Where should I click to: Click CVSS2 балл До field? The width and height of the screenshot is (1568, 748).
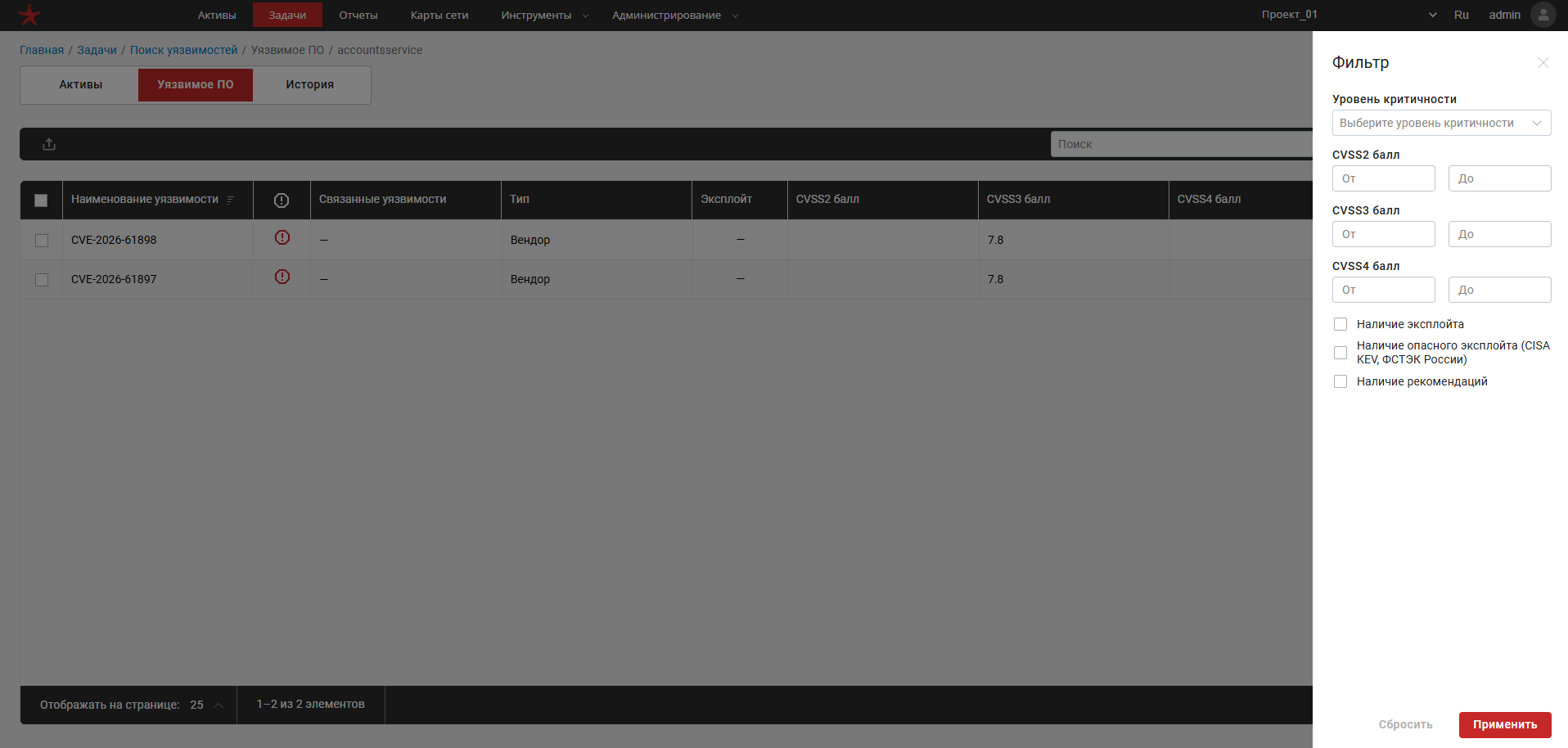[x=1500, y=178]
